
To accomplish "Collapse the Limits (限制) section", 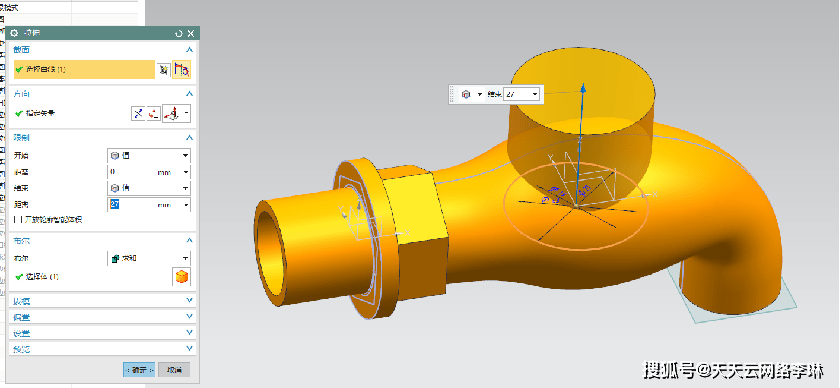I will 189,138.
